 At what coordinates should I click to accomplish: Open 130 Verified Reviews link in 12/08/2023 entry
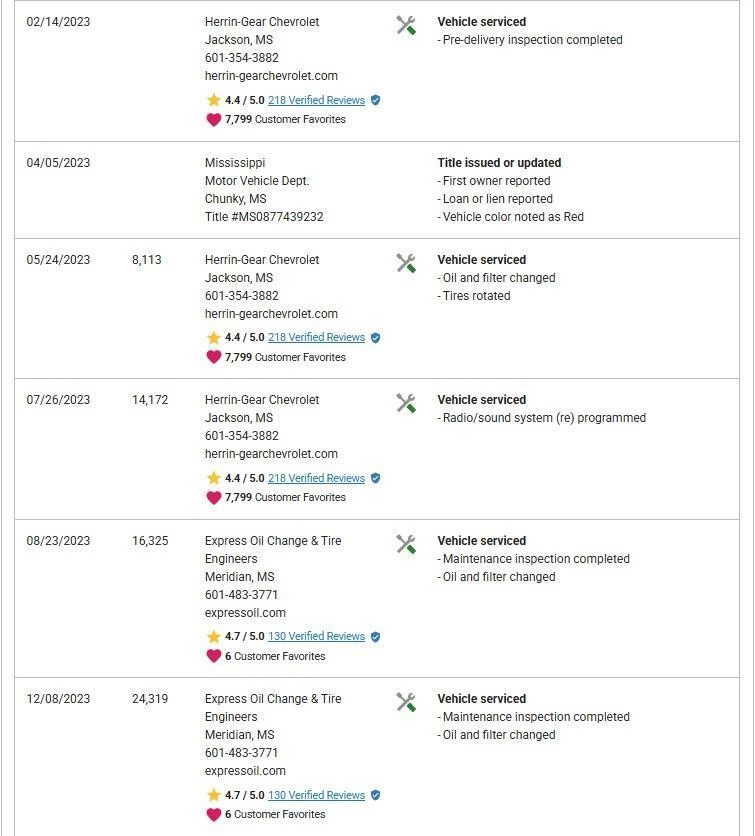point(316,795)
